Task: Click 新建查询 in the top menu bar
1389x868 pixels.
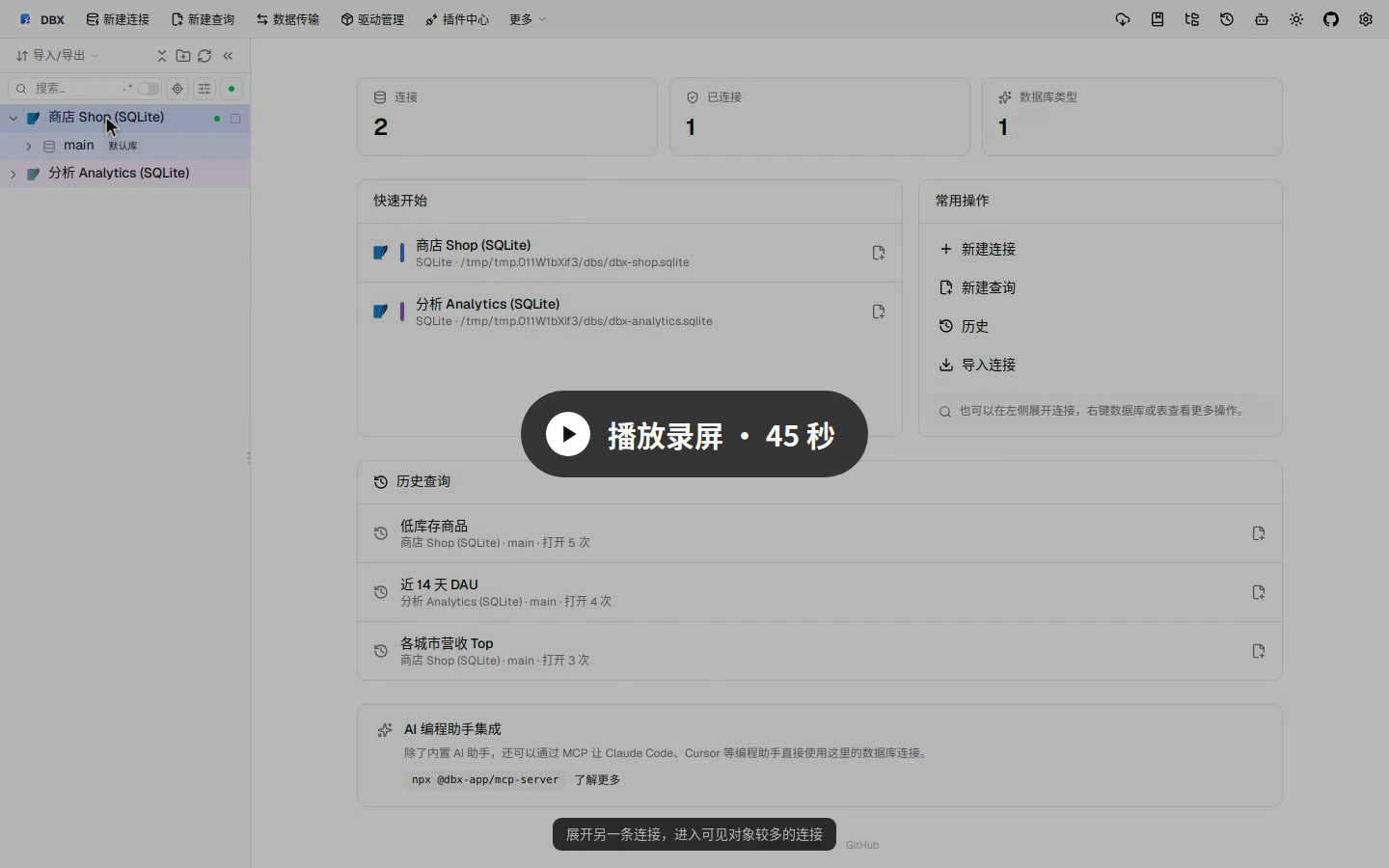Action: click(x=203, y=19)
